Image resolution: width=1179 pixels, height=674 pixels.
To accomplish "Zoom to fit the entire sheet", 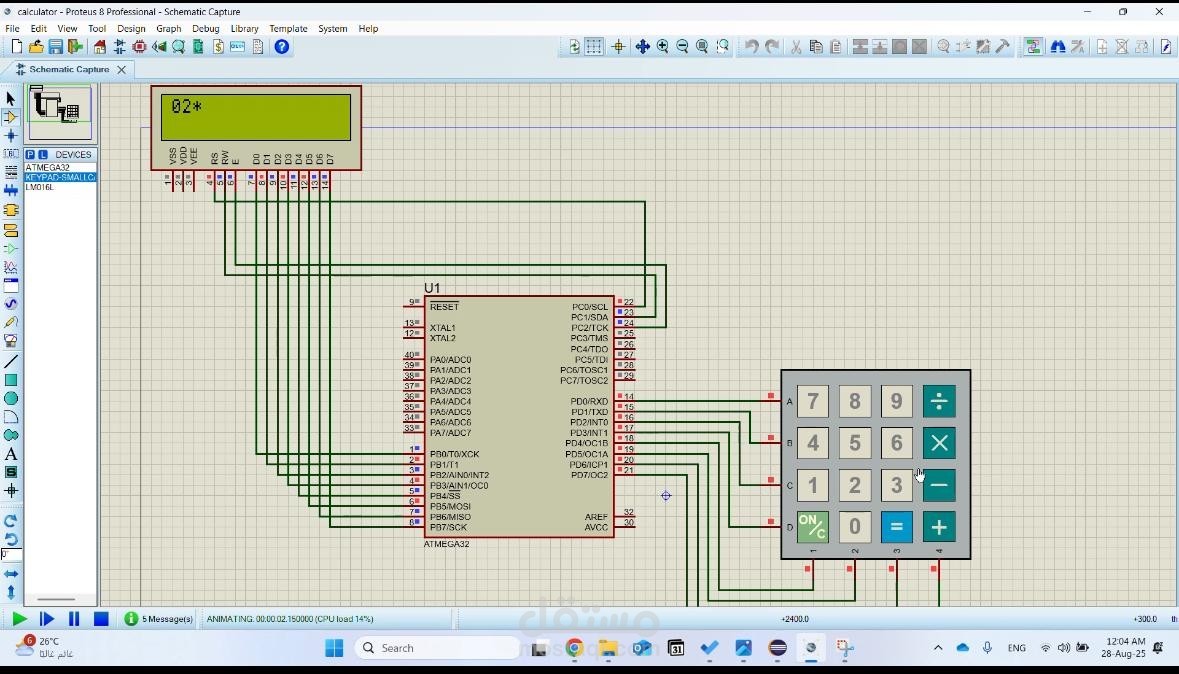I will (x=702, y=47).
